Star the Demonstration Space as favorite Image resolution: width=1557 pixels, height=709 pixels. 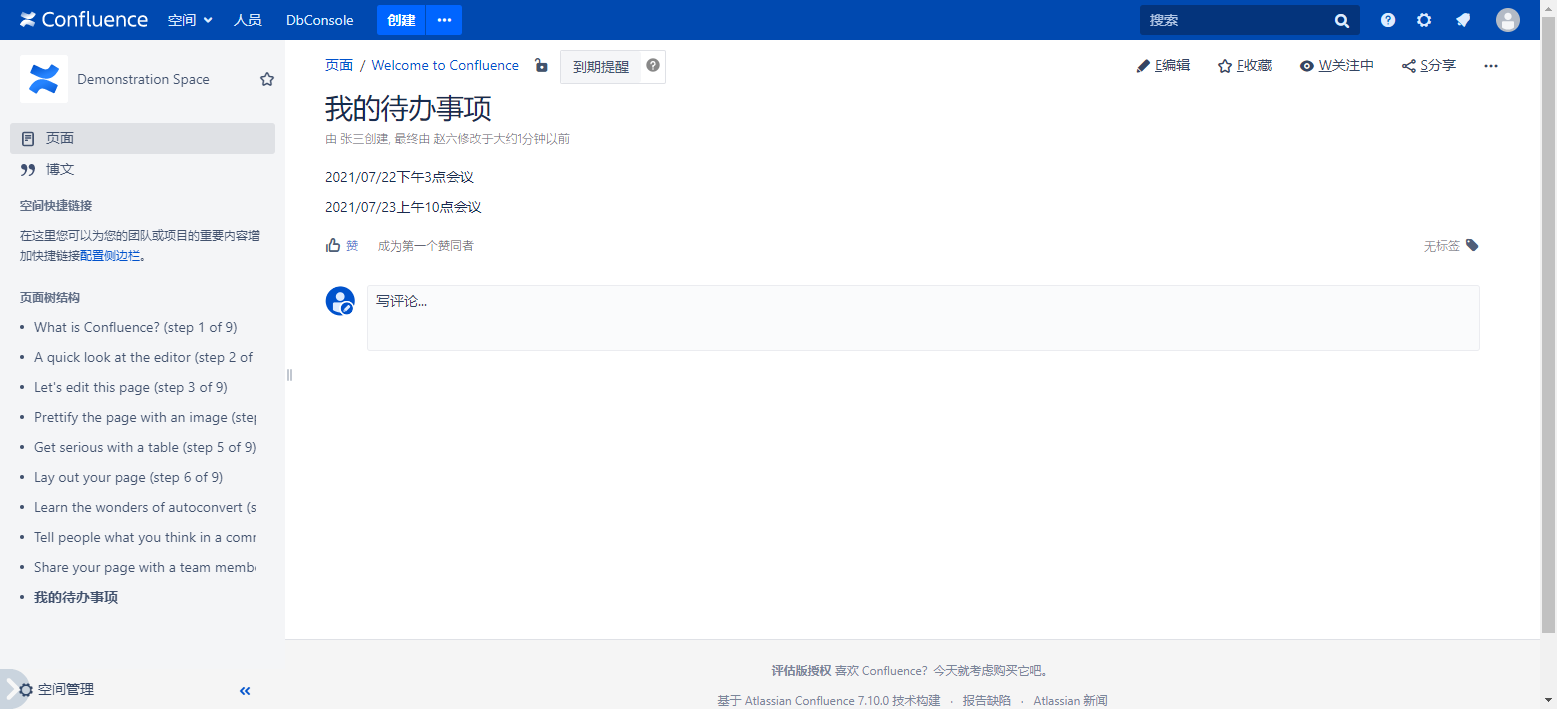pyautogui.click(x=267, y=79)
